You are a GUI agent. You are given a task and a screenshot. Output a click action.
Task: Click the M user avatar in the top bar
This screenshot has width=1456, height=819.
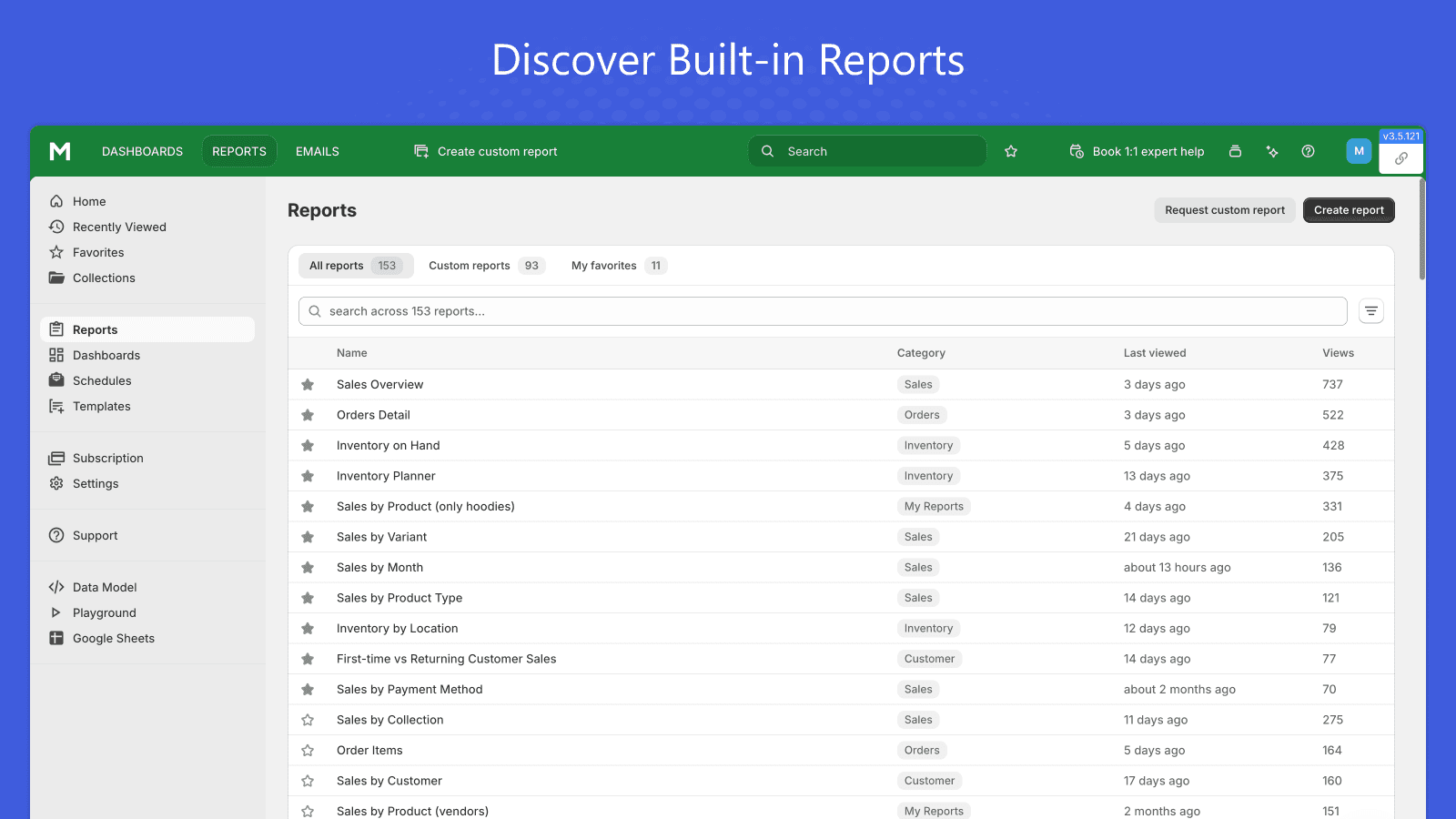(x=1358, y=151)
